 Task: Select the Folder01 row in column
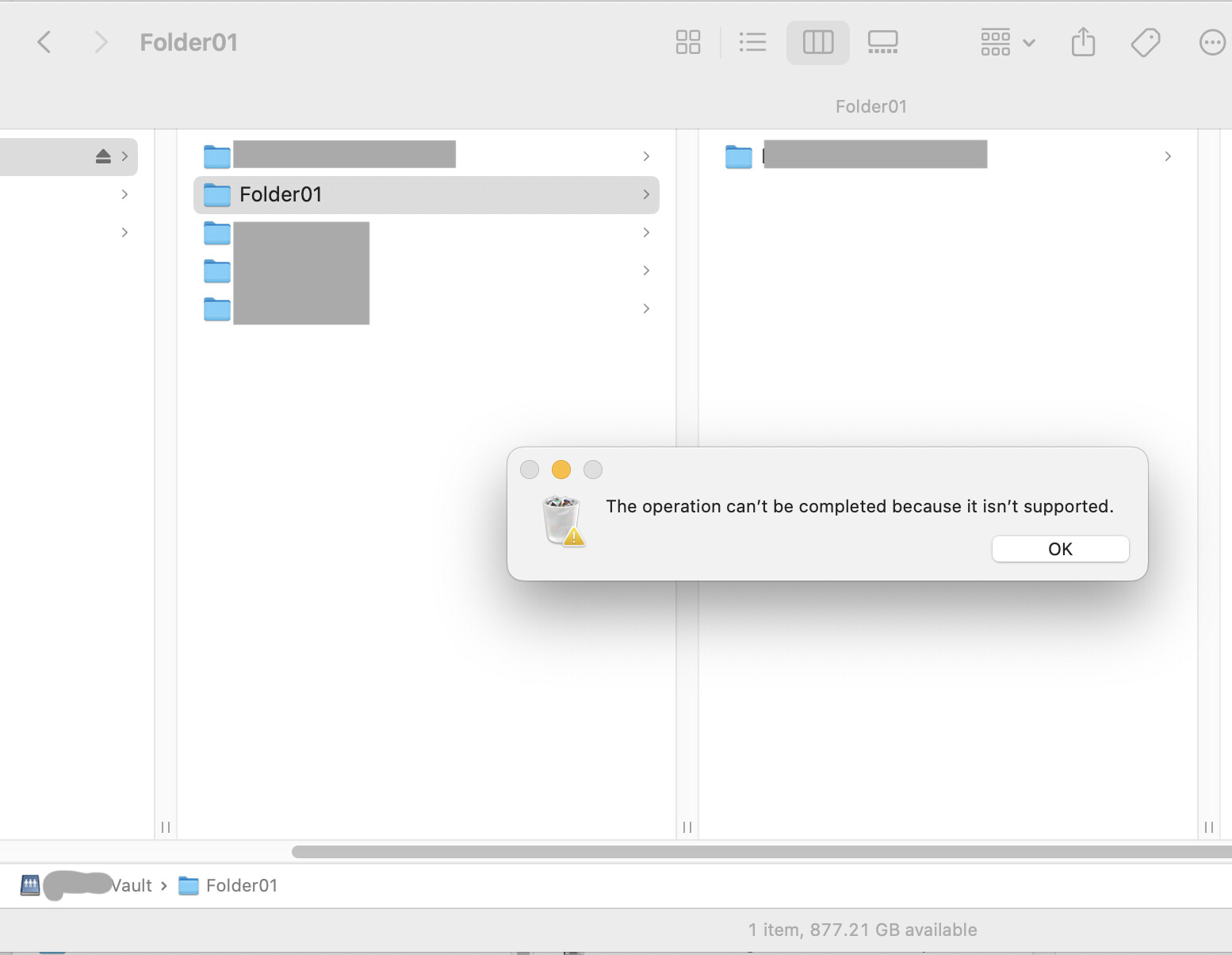(x=427, y=194)
